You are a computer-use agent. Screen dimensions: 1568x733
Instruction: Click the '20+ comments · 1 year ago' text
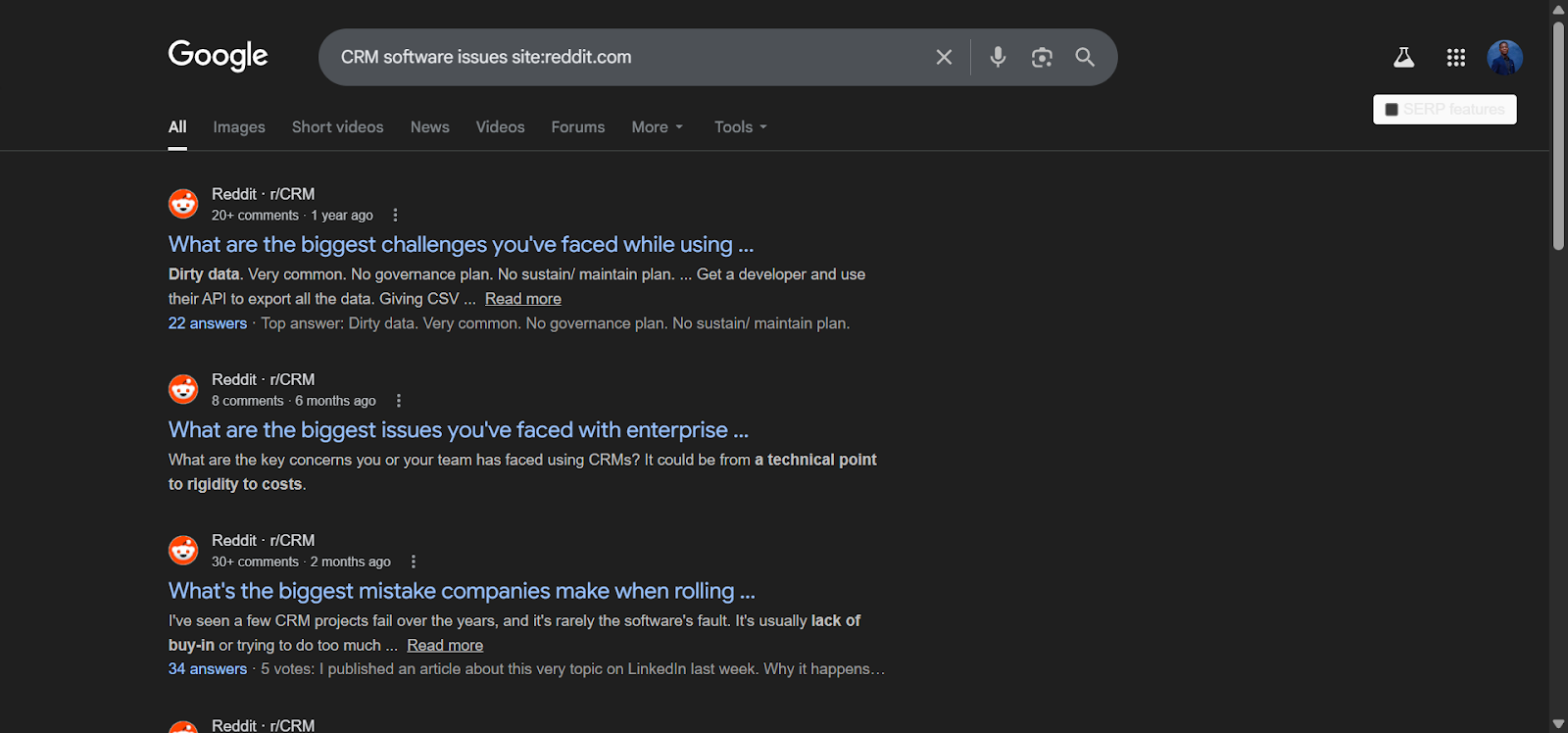coord(292,216)
